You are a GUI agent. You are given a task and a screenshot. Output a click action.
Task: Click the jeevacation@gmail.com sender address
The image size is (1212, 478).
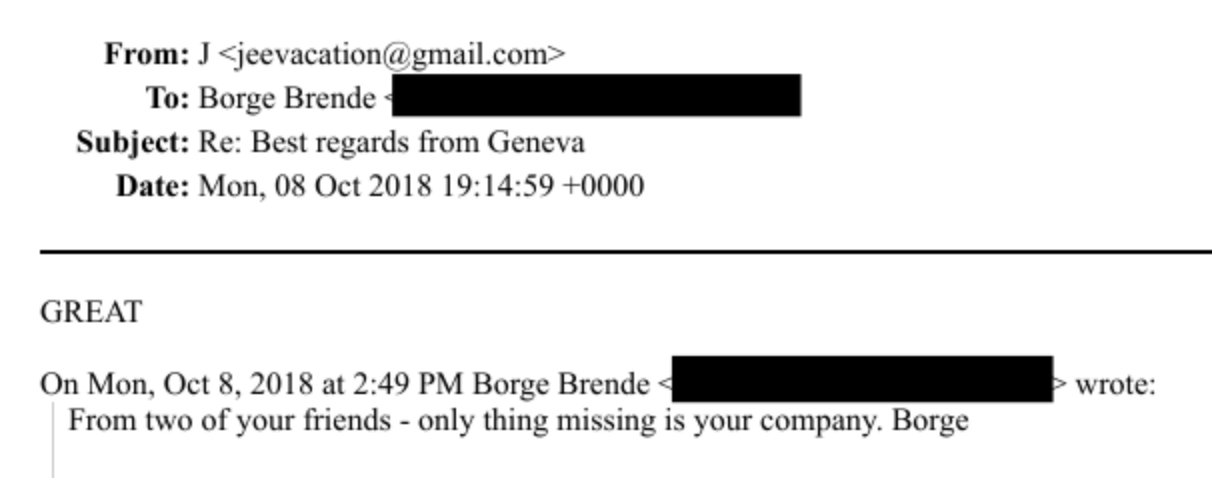tap(391, 54)
